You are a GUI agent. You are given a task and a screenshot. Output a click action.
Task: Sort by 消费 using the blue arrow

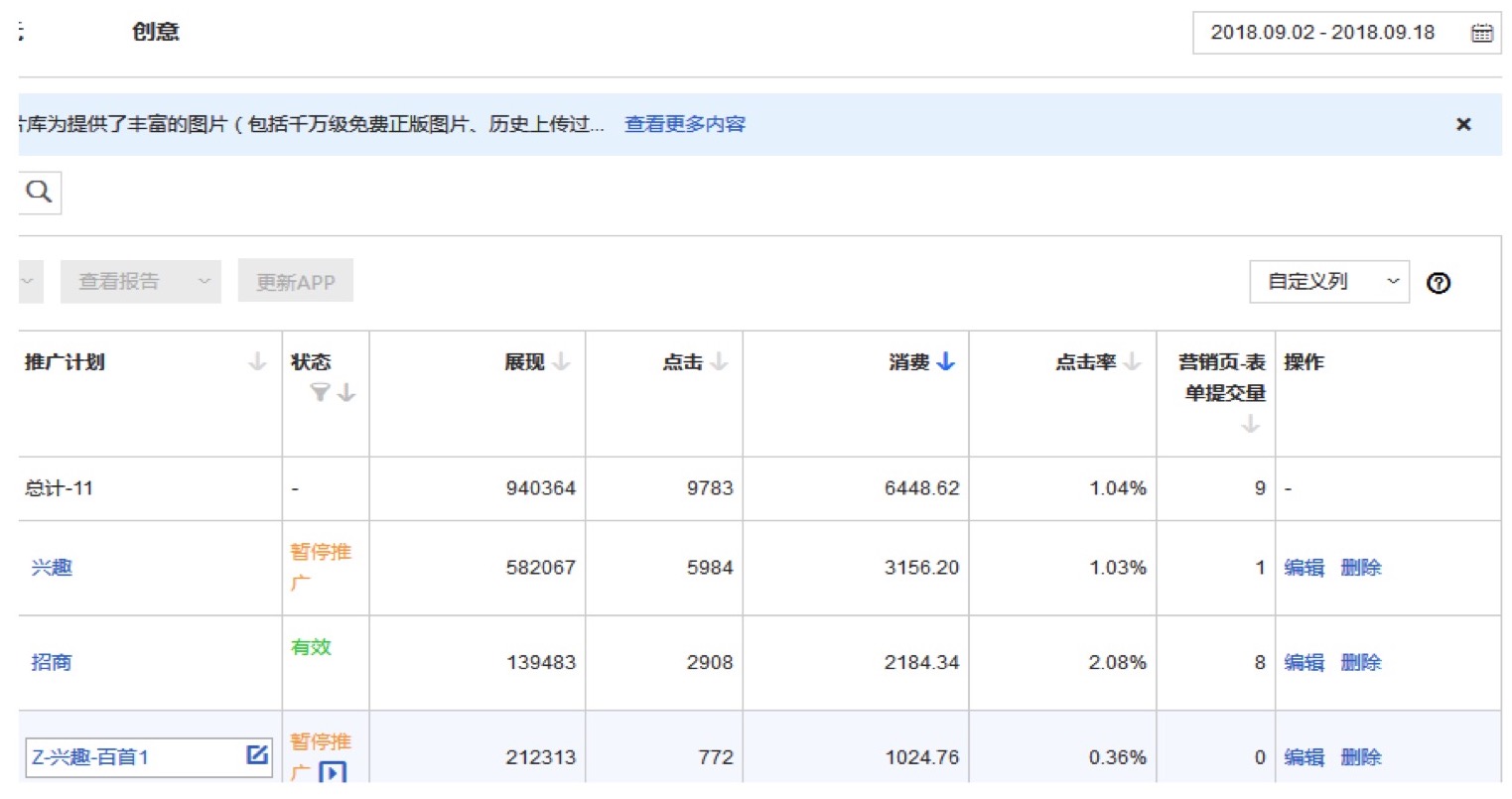pyautogui.click(x=945, y=362)
